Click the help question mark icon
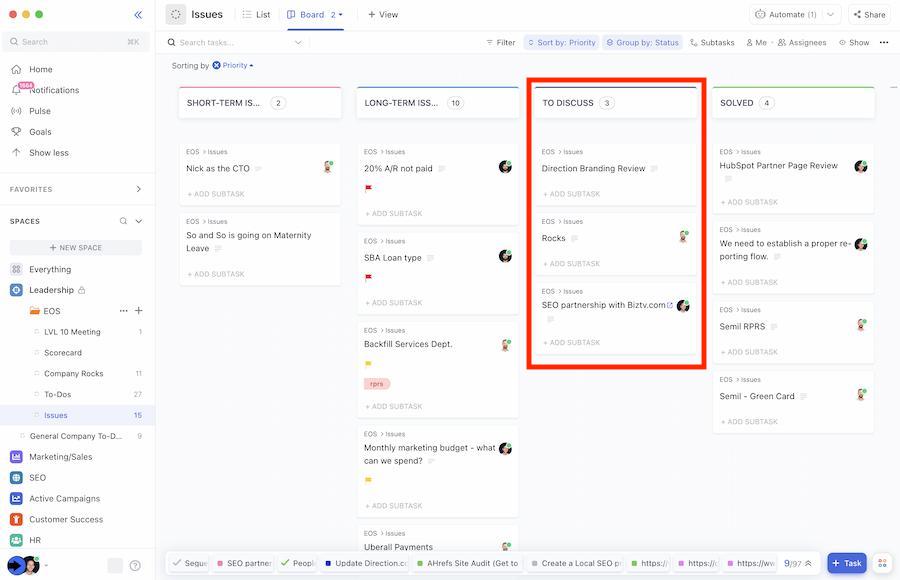The height and width of the screenshot is (580, 900). click(135, 566)
